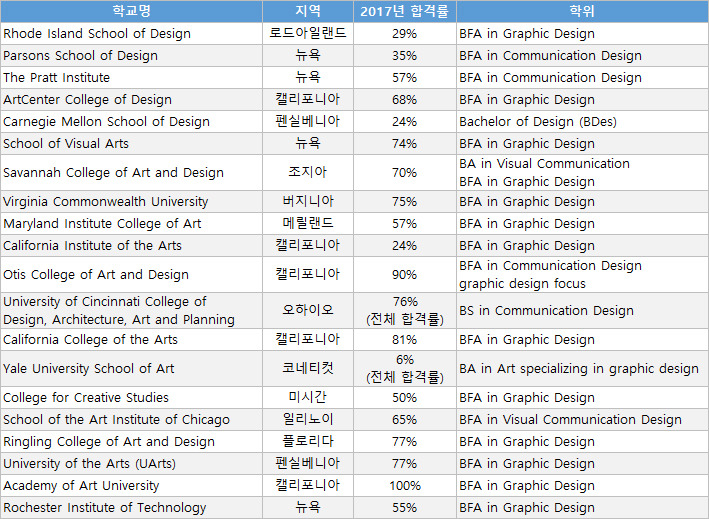The width and height of the screenshot is (709, 519).
Task: Click the 지역 column header
Action: tap(307, 11)
